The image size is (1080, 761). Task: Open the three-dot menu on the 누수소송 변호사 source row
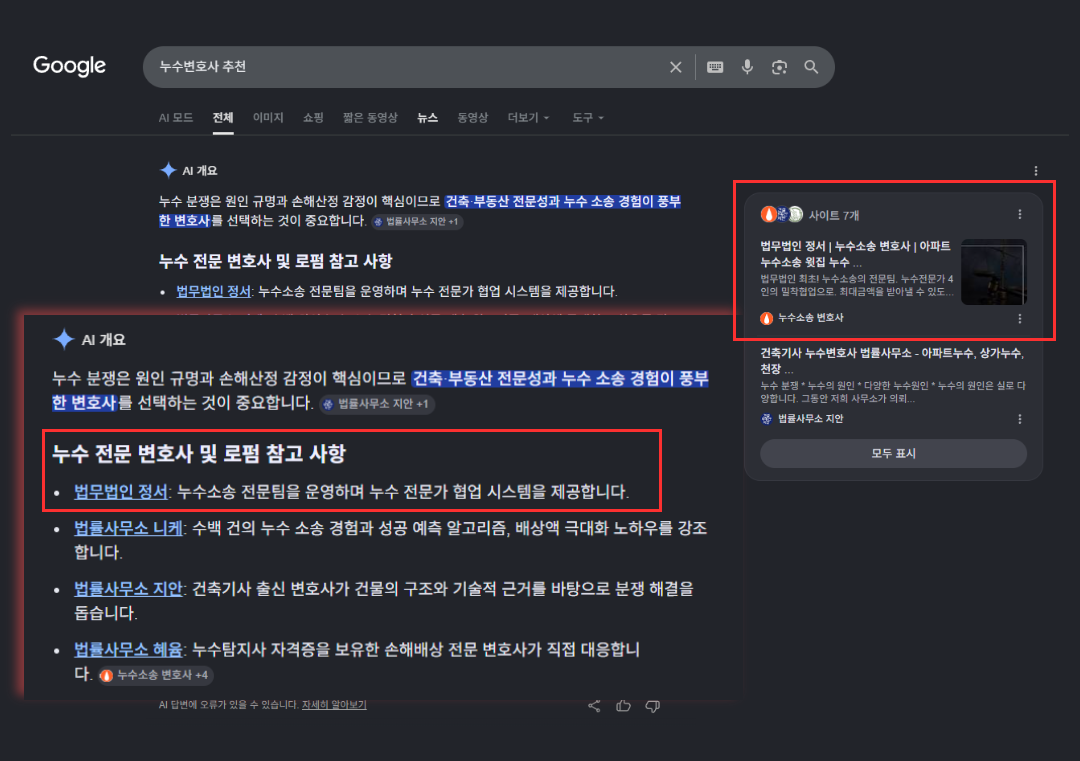1019,319
